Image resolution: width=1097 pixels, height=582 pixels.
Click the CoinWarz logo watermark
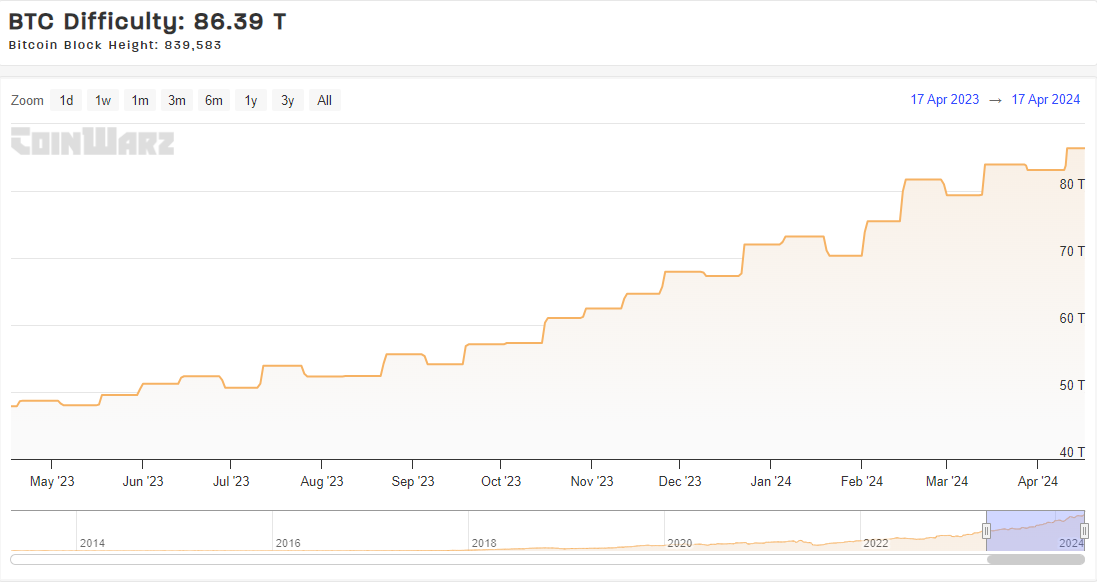coord(92,142)
